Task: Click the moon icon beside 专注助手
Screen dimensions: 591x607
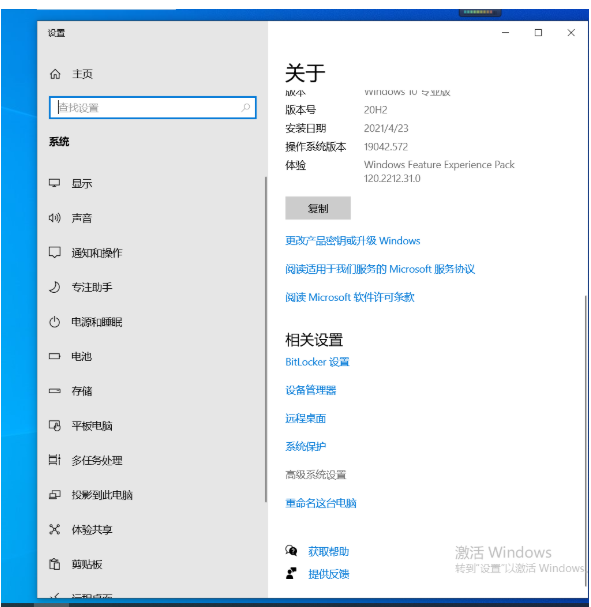Action: coord(55,287)
